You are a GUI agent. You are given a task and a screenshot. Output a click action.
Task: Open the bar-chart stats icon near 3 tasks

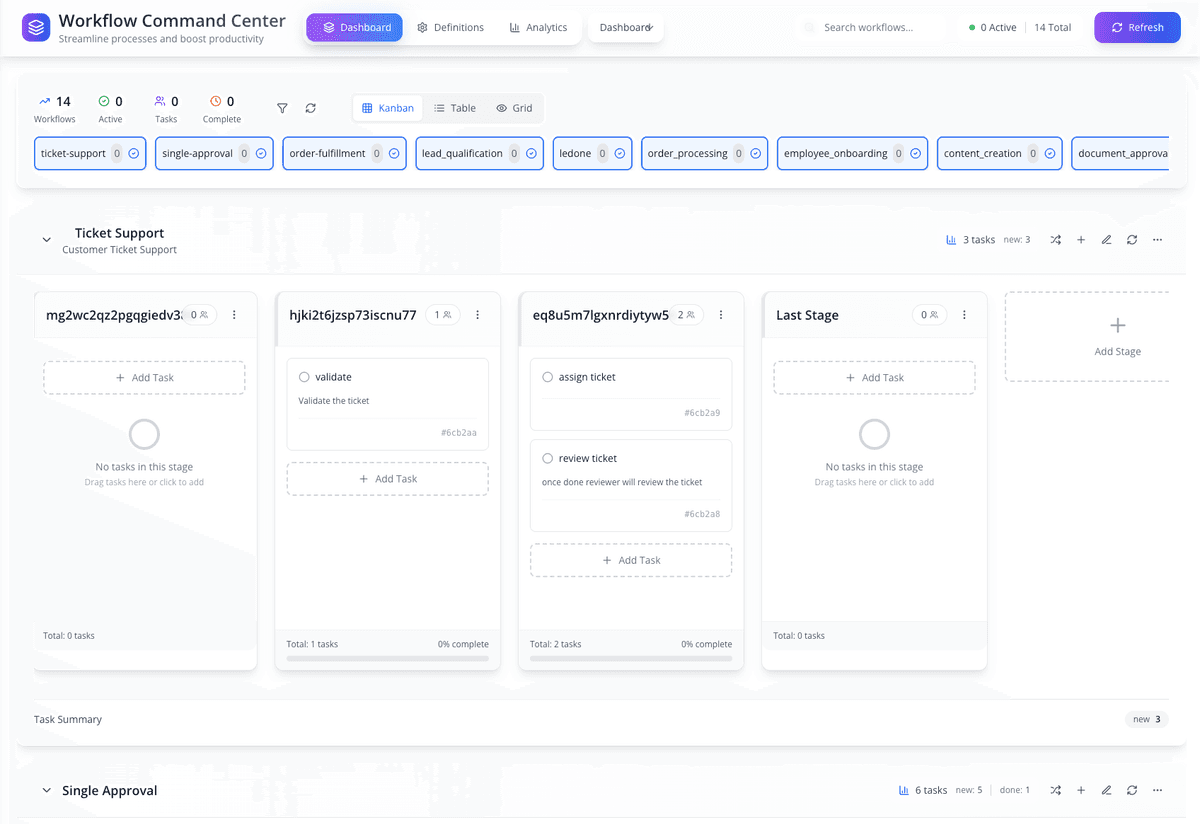(949, 239)
